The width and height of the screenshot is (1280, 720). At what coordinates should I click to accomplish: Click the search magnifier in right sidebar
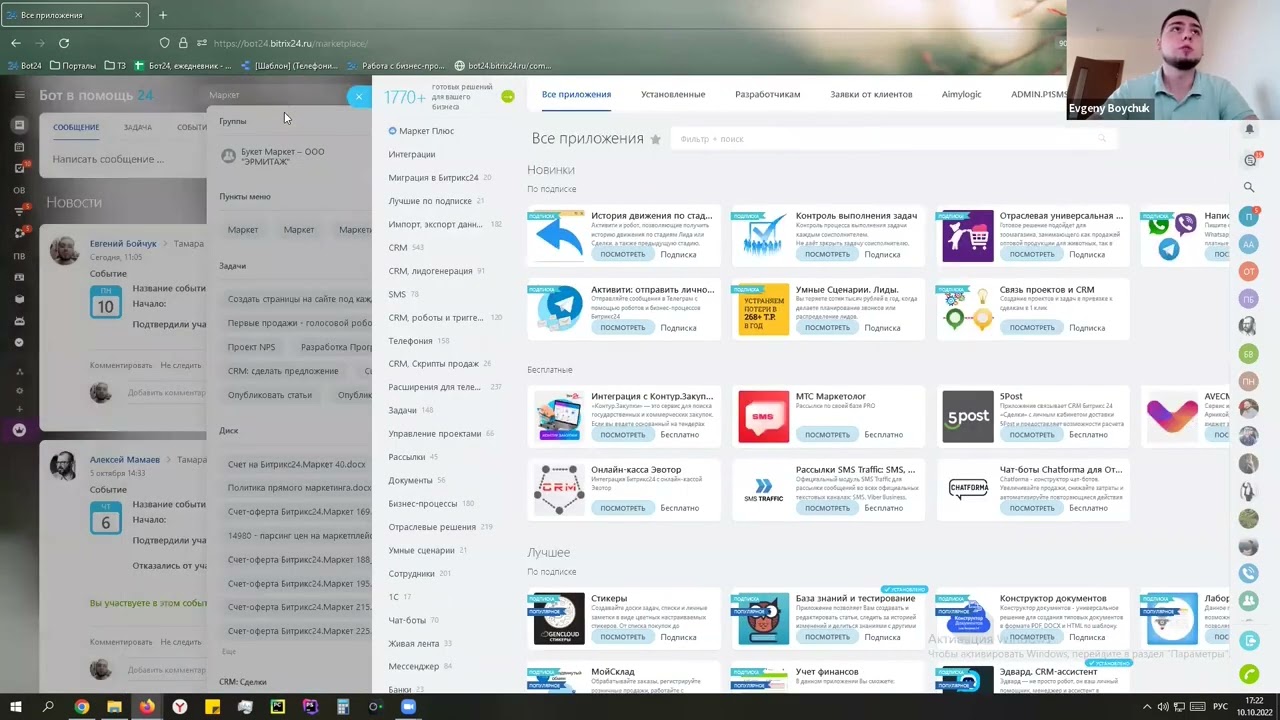click(x=1249, y=187)
